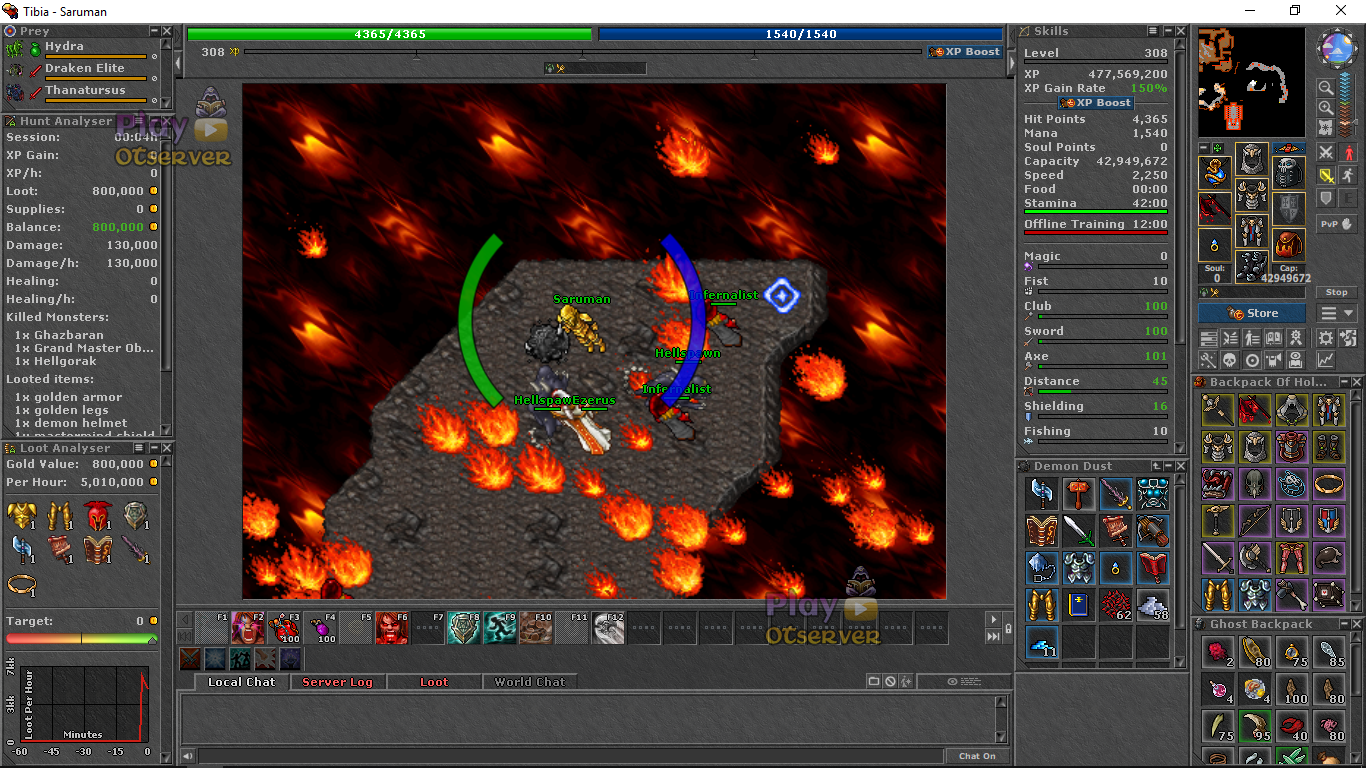Click XP Boost button in top bar

click(965, 52)
